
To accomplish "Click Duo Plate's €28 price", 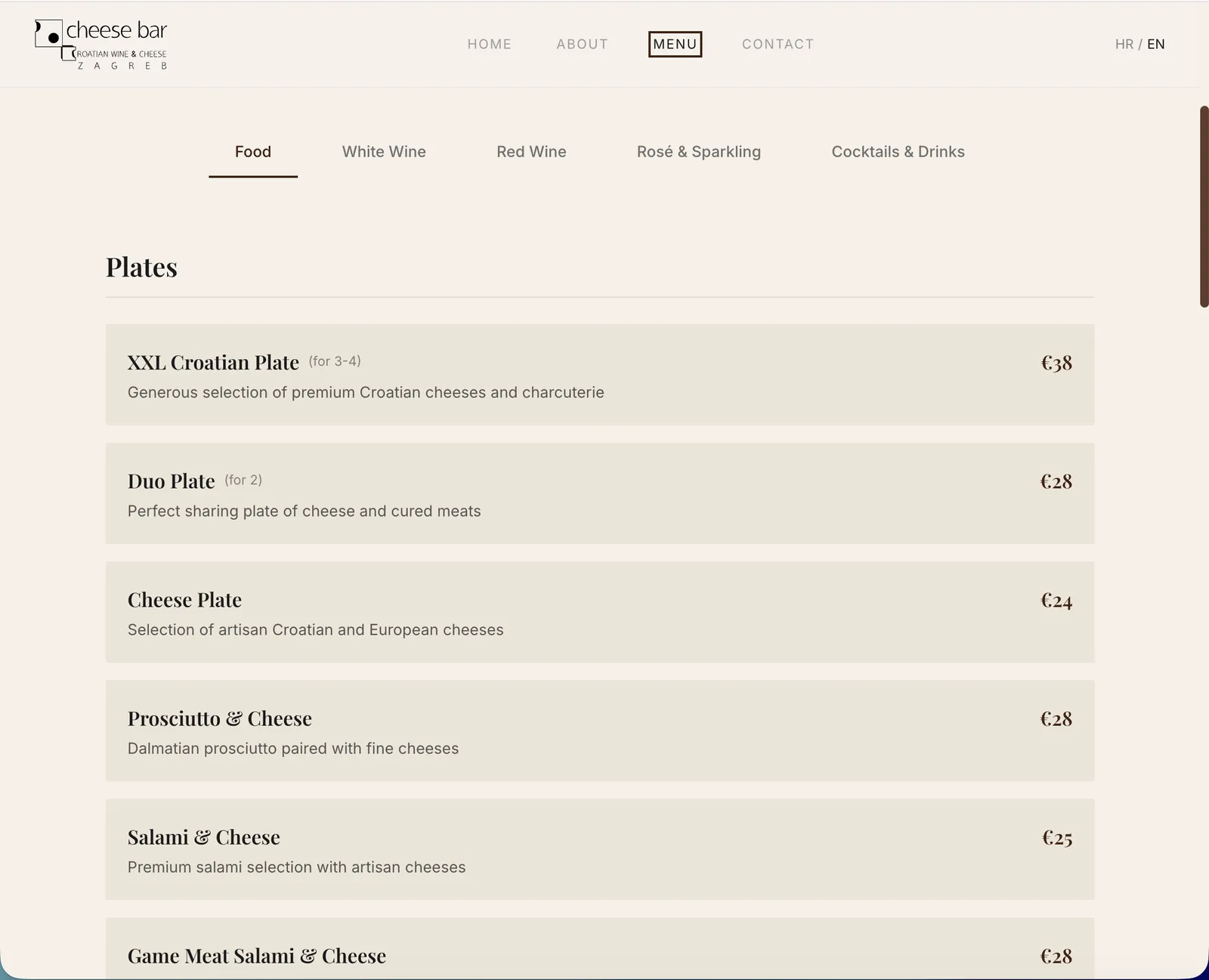I will [1056, 482].
